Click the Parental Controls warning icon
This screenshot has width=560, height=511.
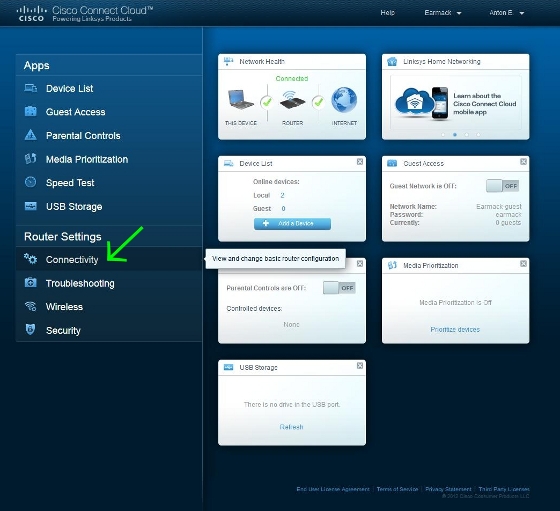click(x=31, y=135)
